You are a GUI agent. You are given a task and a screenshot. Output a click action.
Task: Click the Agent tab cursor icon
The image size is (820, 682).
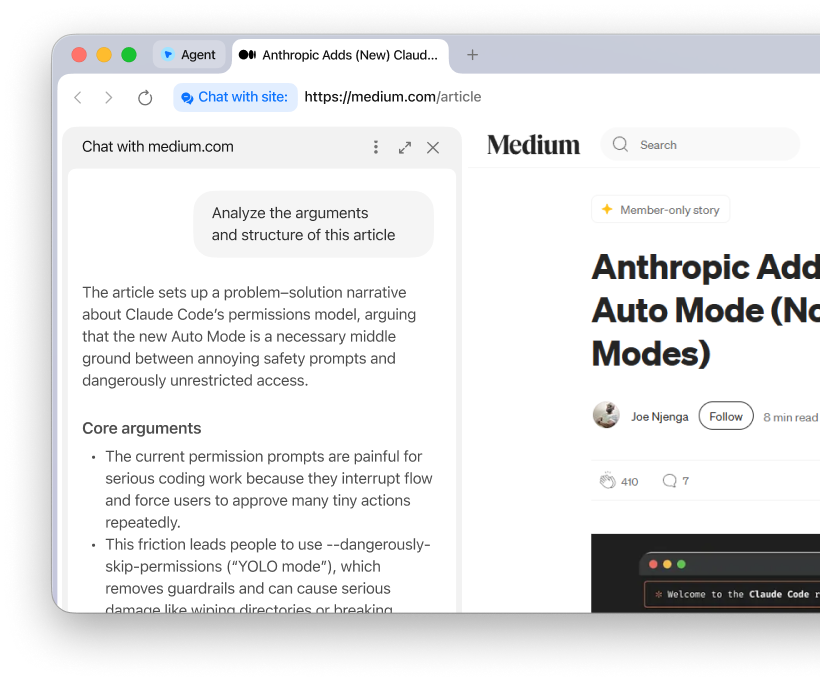click(x=168, y=54)
